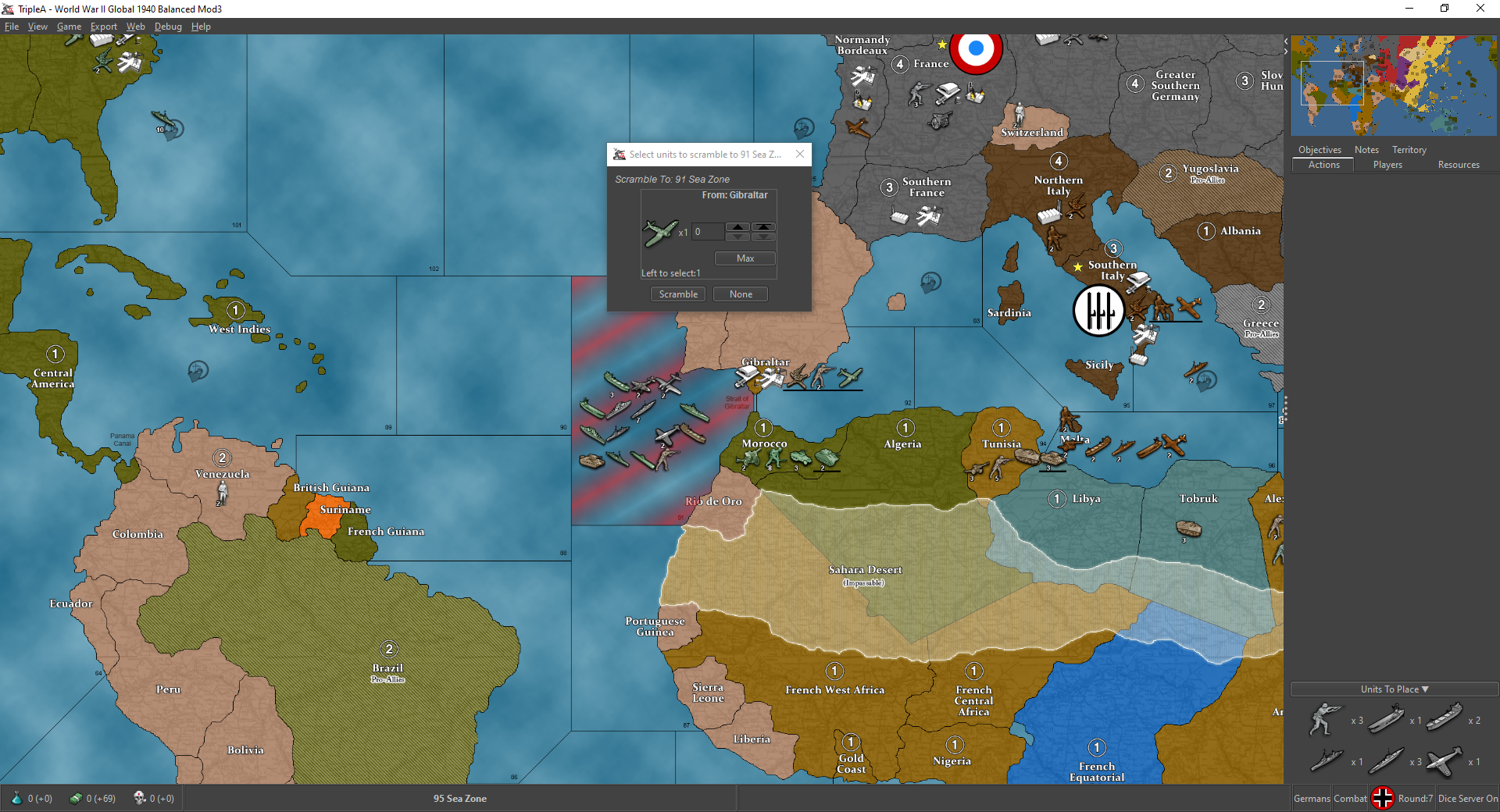Set scramble count to maximum with top arrow
The width and height of the screenshot is (1500, 812).
point(763,227)
